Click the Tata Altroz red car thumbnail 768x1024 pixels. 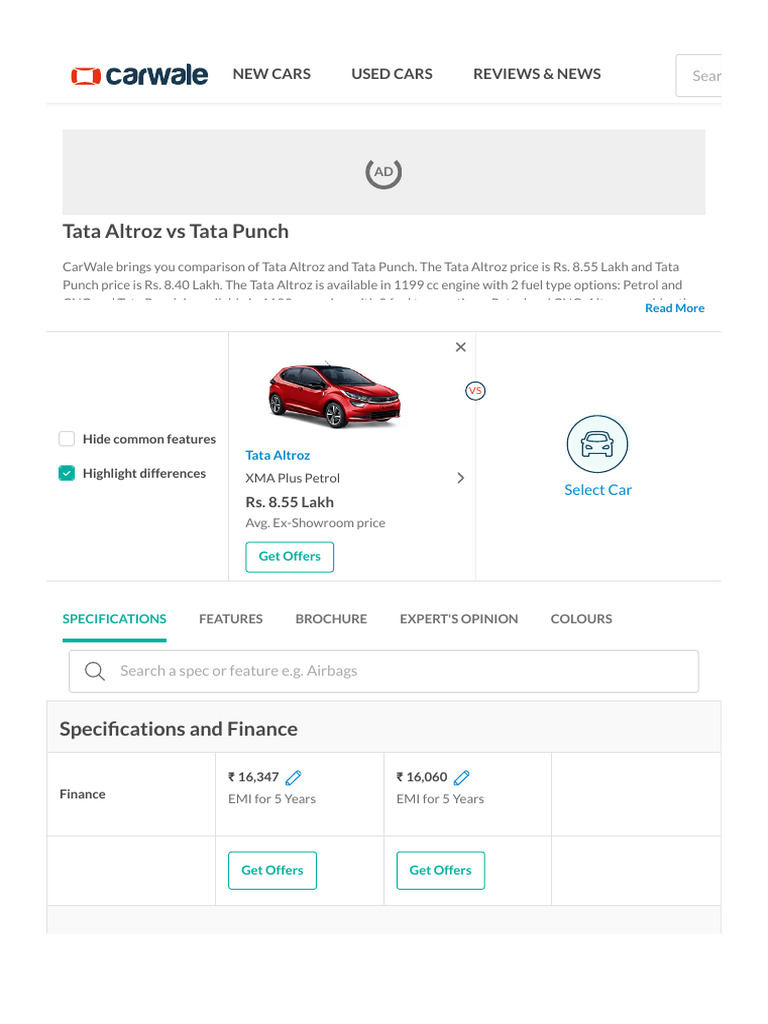[x=335, y=394]
